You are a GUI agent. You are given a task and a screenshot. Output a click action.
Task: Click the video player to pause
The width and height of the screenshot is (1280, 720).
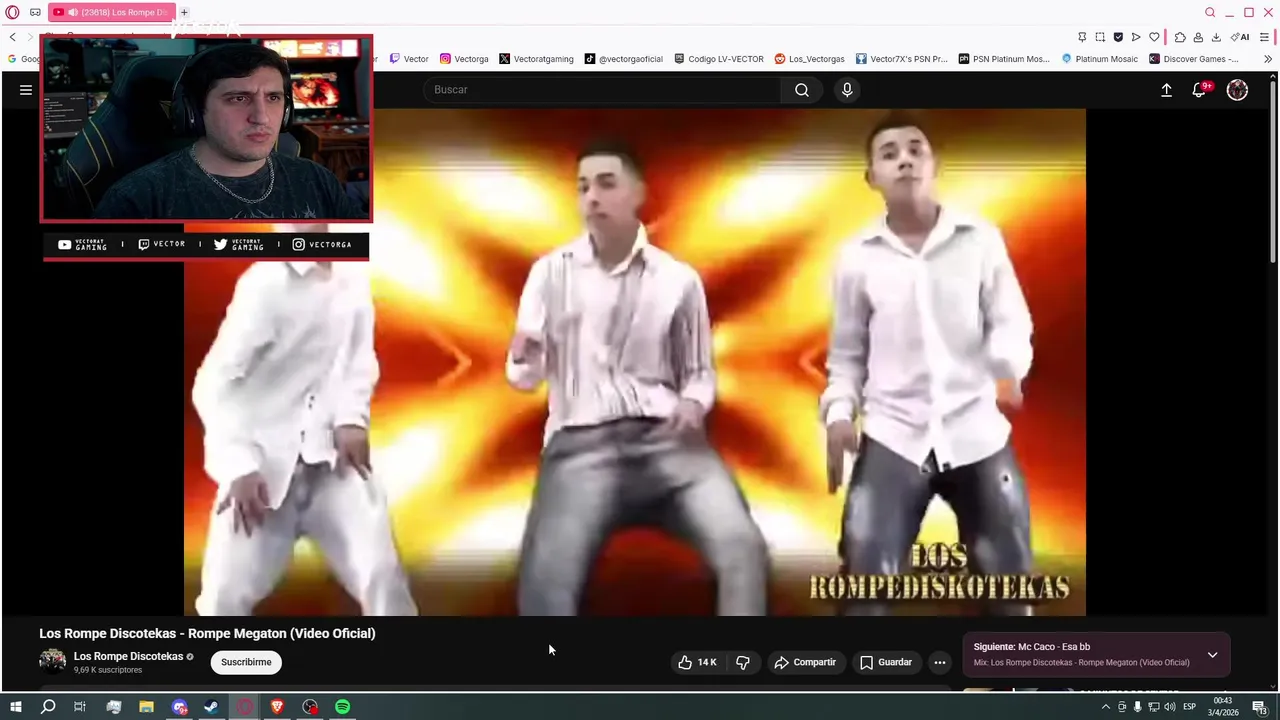(634, 362)
